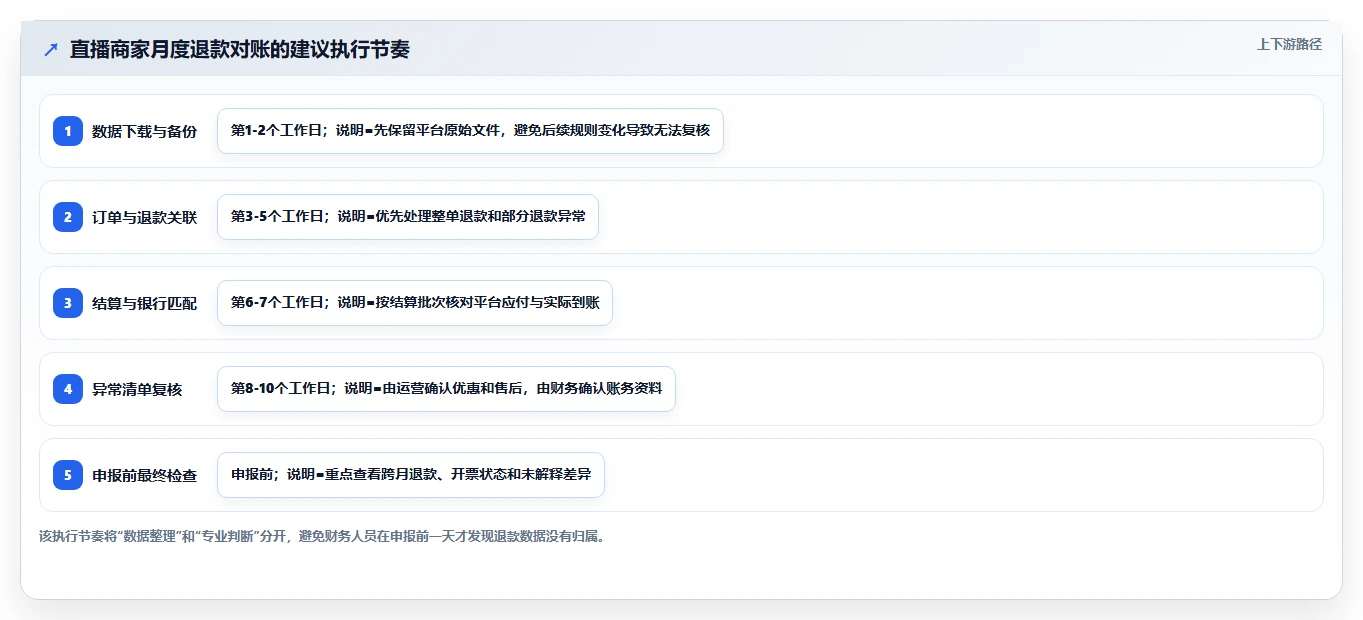
Task: Click the 异常清单复核 step label
Action: tap(137, 389)
